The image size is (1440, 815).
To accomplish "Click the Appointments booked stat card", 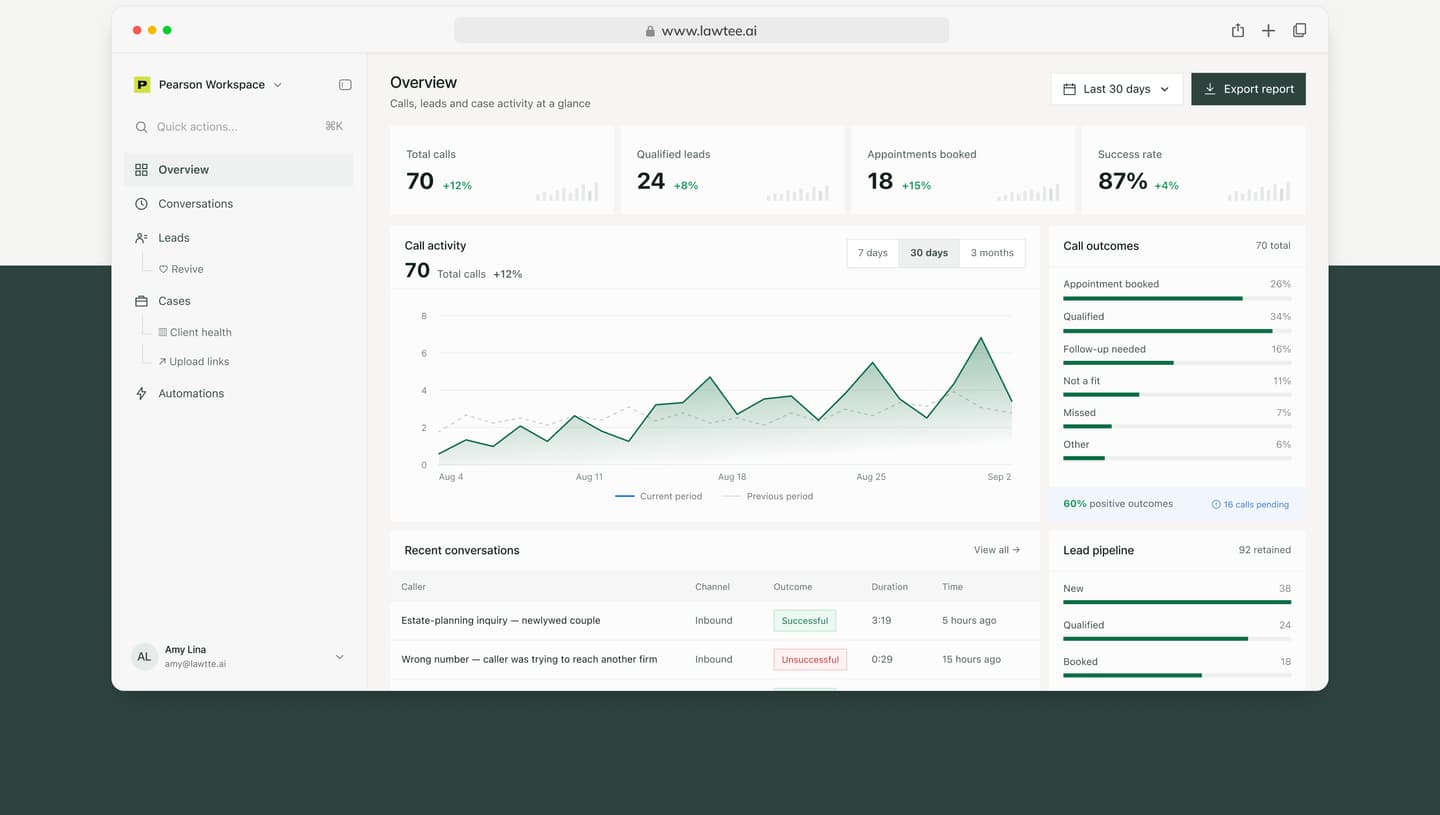I will tap(963, 170).
